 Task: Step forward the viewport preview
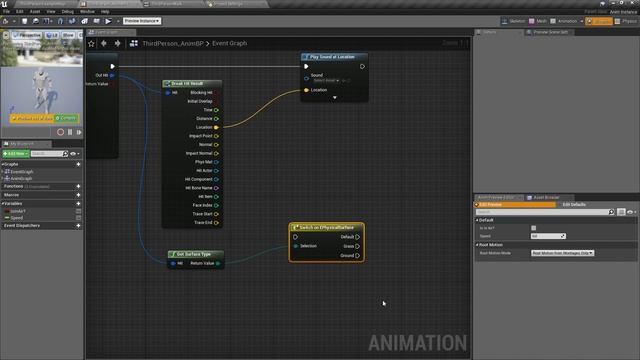point(79,132)
